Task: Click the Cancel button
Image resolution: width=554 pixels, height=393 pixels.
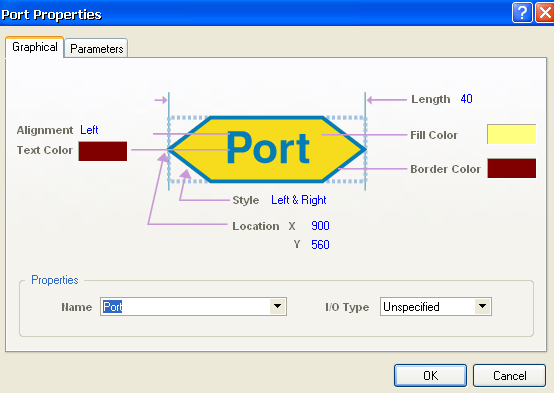Action: (x=509, y=376)
